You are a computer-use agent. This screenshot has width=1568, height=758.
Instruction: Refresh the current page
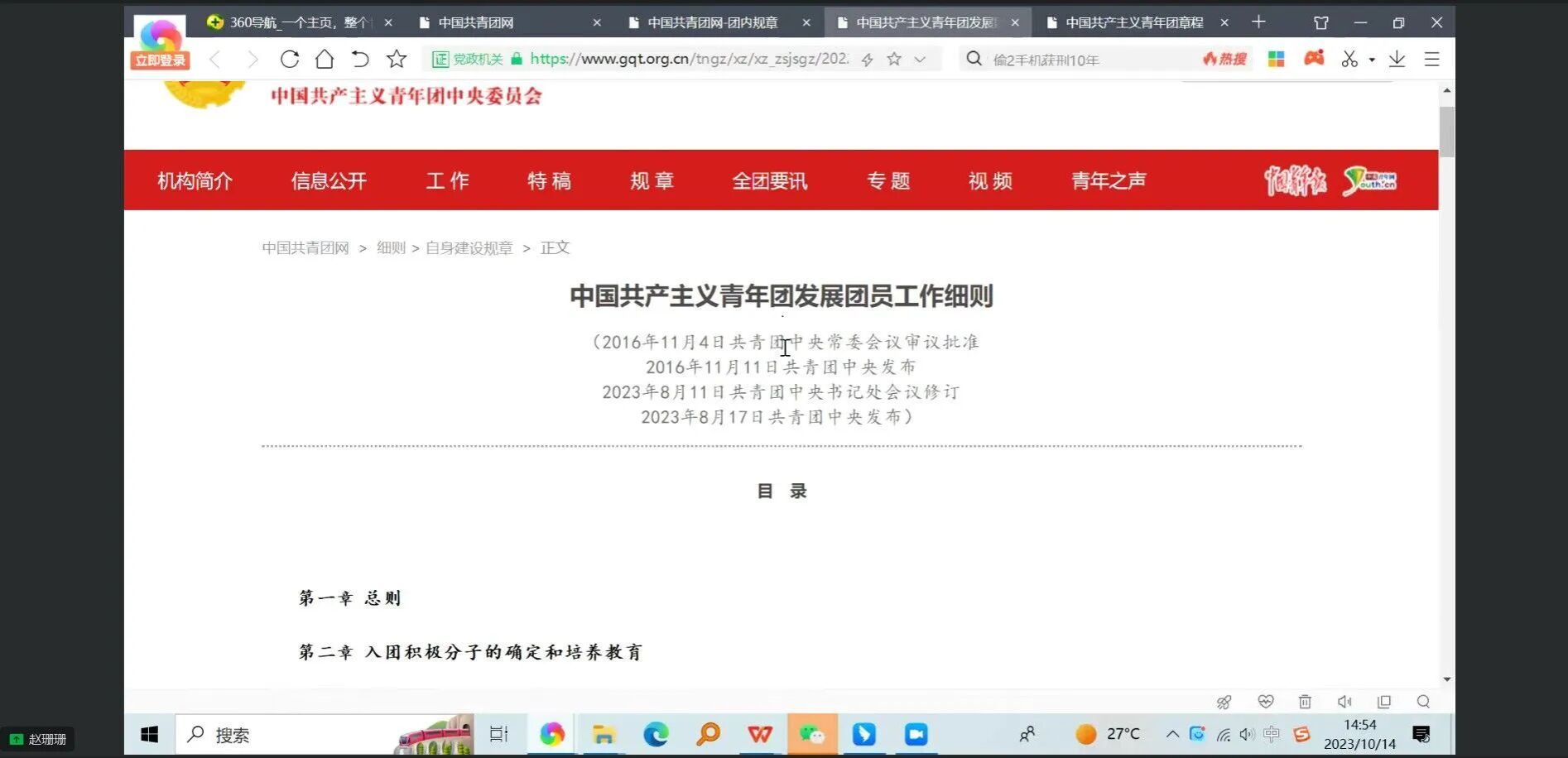click(289, 59)
